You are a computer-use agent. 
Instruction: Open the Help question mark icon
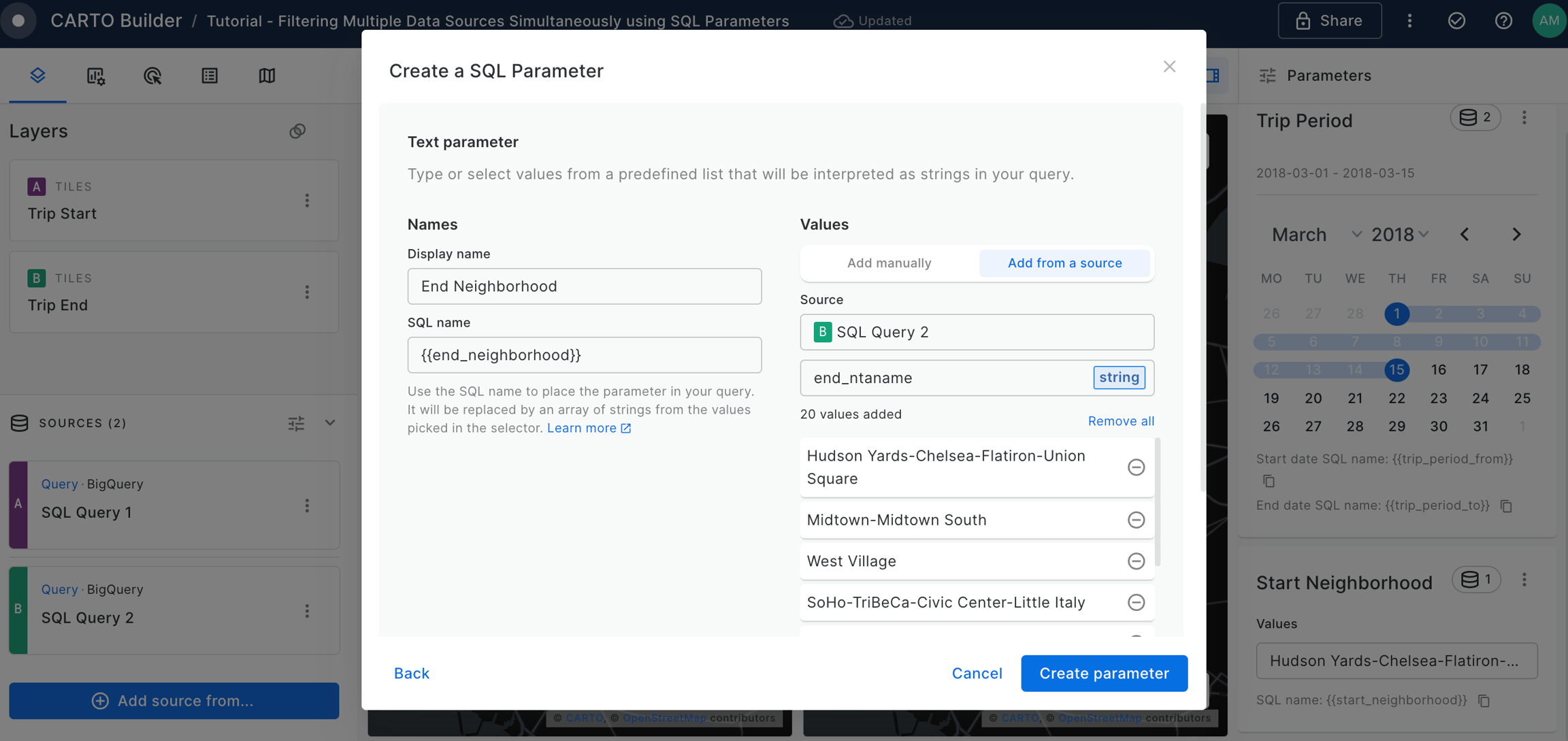[x=1503, y=21]
